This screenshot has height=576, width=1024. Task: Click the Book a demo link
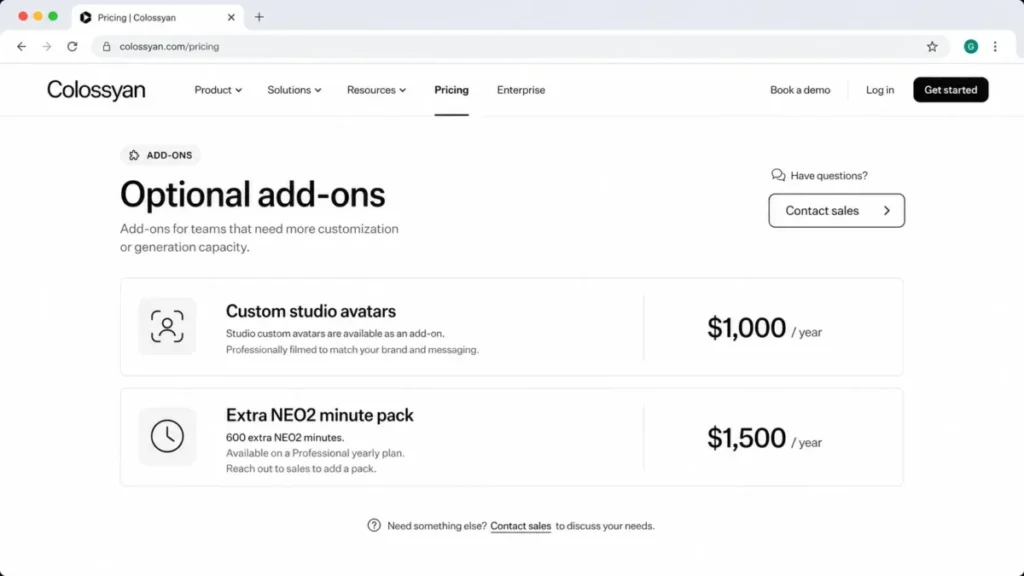[x=800, y=90]
